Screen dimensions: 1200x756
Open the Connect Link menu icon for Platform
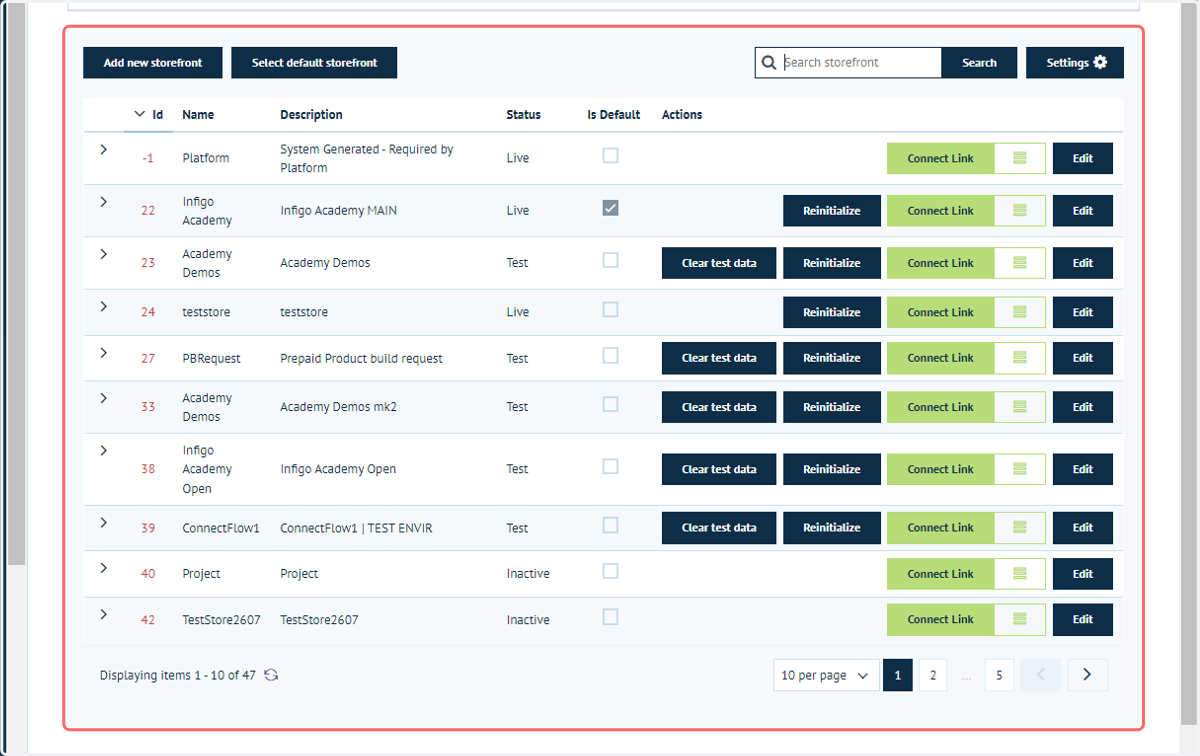(1020, 158)
